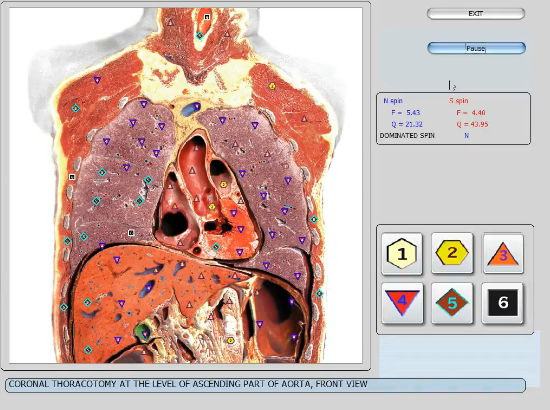The image size is (550, 410).
Task: Select the red inverted triangle icon 4
Action: point(402,303)
